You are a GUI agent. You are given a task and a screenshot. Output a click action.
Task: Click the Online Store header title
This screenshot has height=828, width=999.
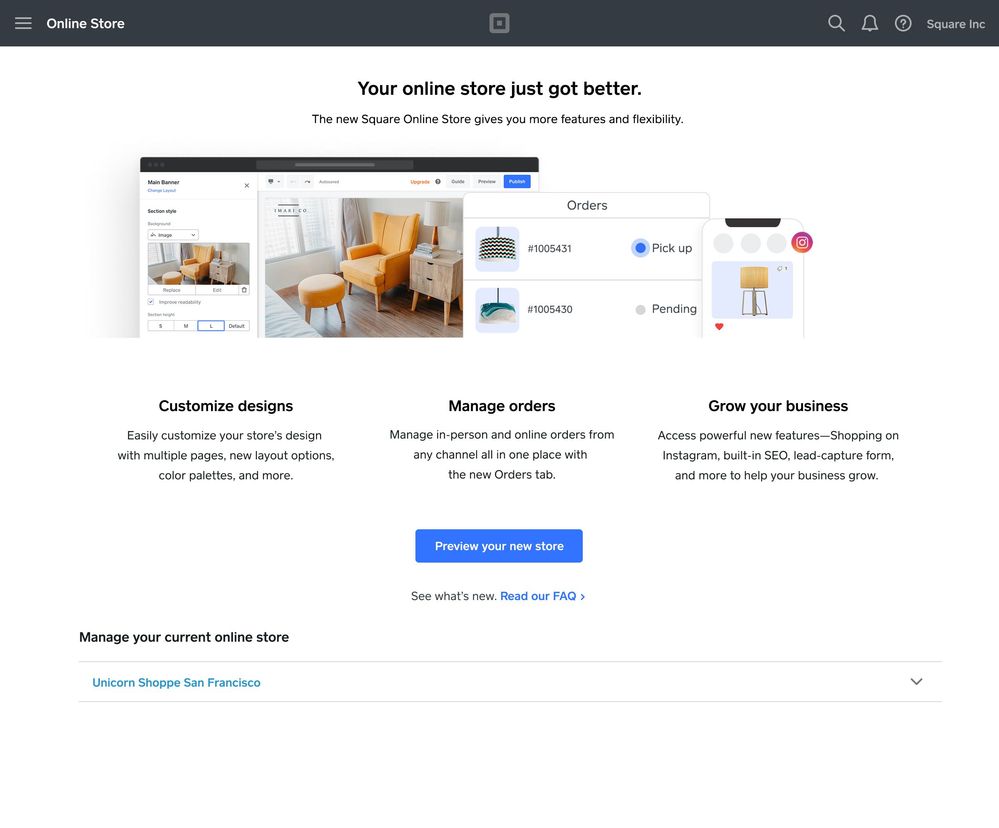click(x=85, y=23)
